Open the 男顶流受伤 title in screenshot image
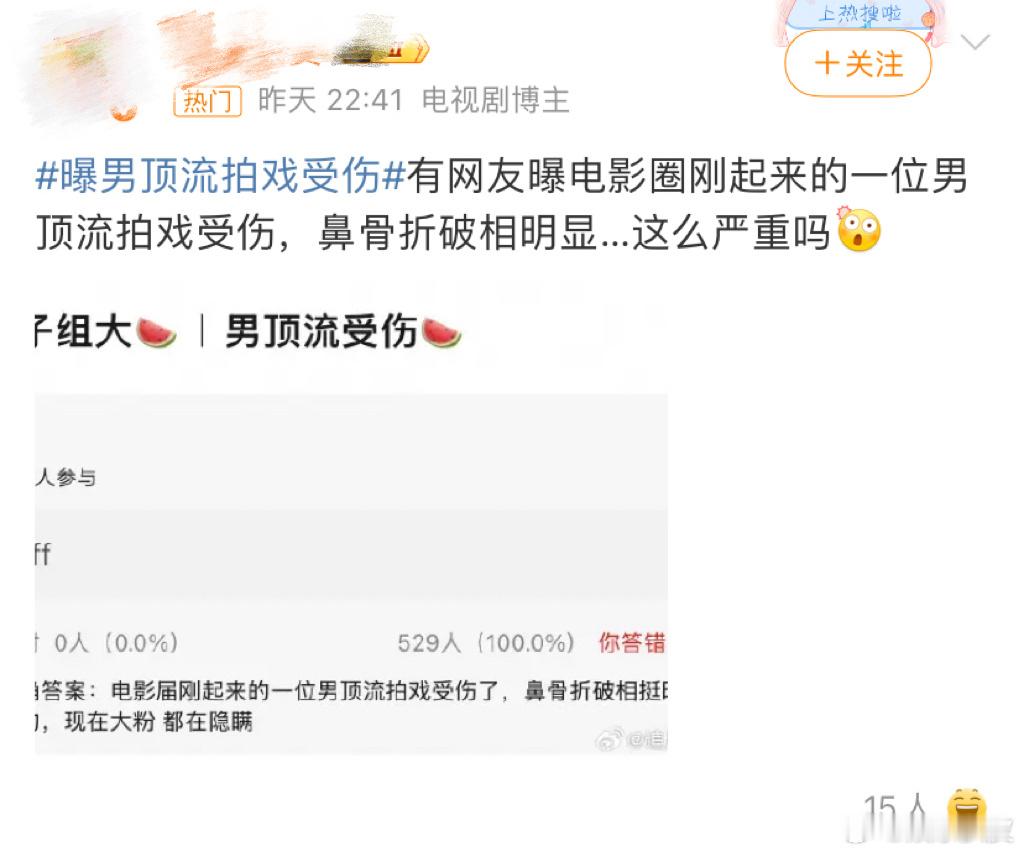Screen dimensions: 1024x854 pyautogui.click(x=321, y=332)
